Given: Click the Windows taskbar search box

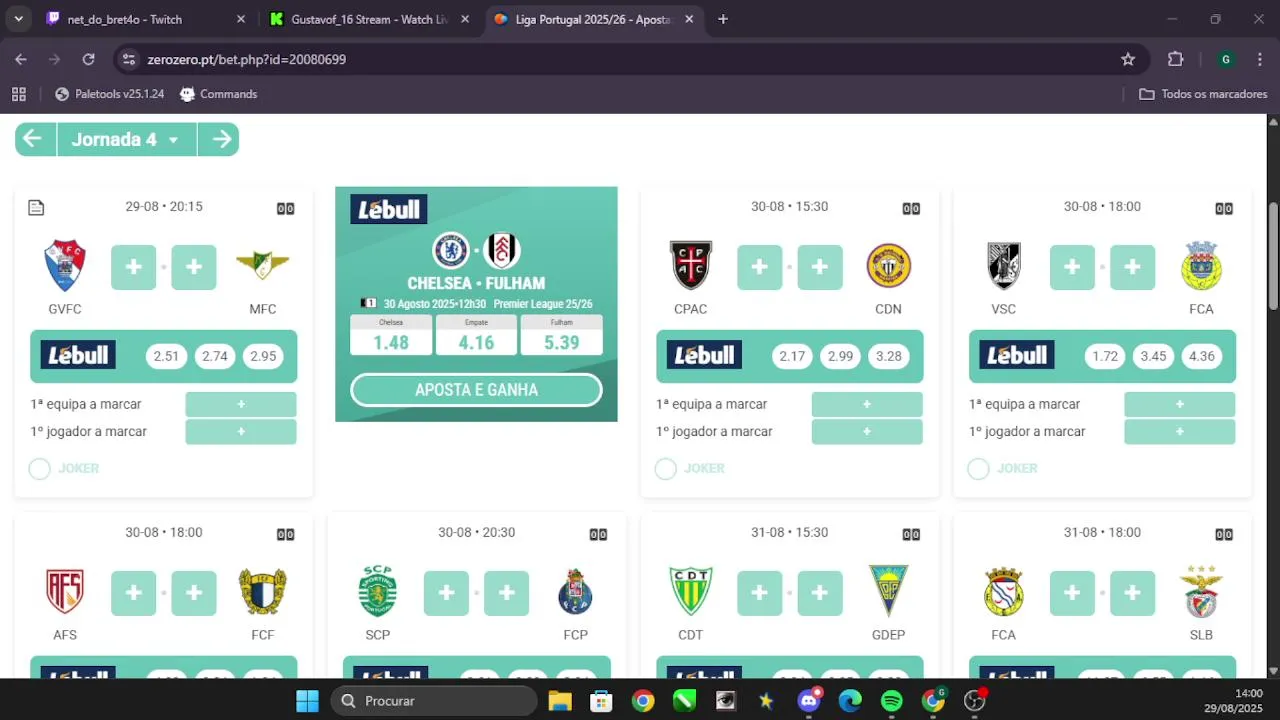Looking at the screenshot, I should [x=434, y=701].
